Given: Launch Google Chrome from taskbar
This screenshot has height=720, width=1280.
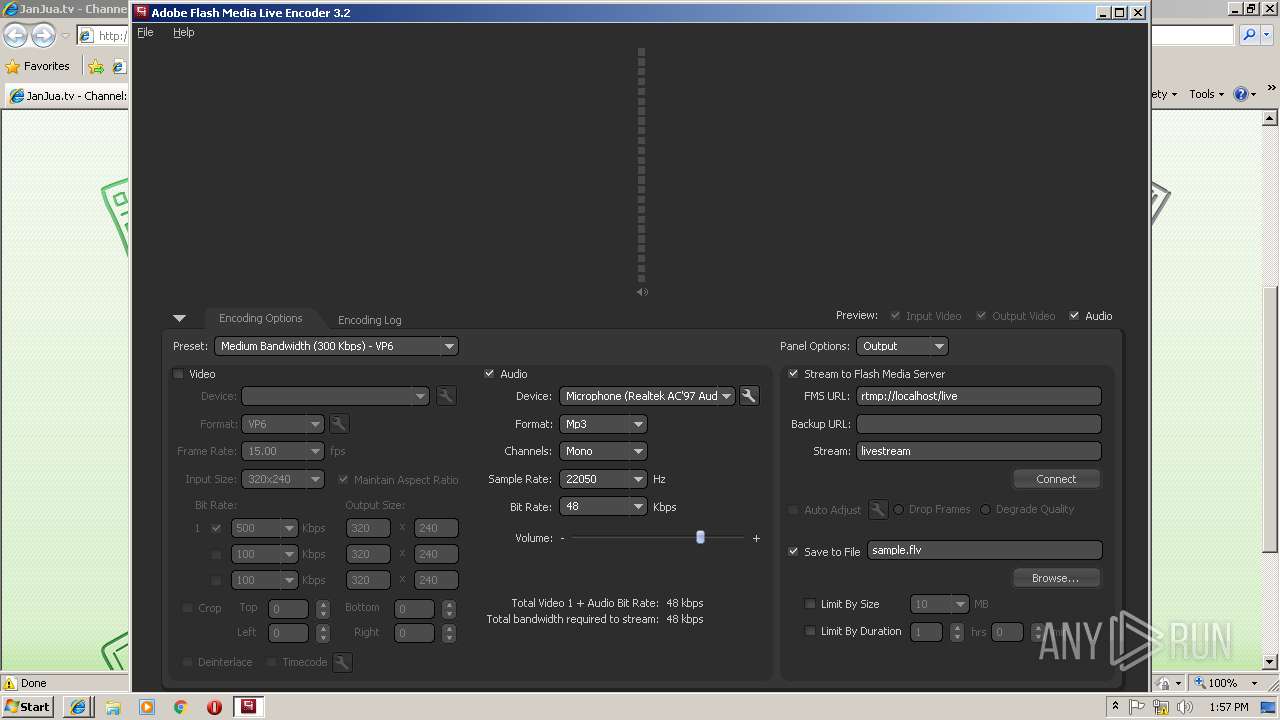Looking at the screenshot, I should coord(181,707).
